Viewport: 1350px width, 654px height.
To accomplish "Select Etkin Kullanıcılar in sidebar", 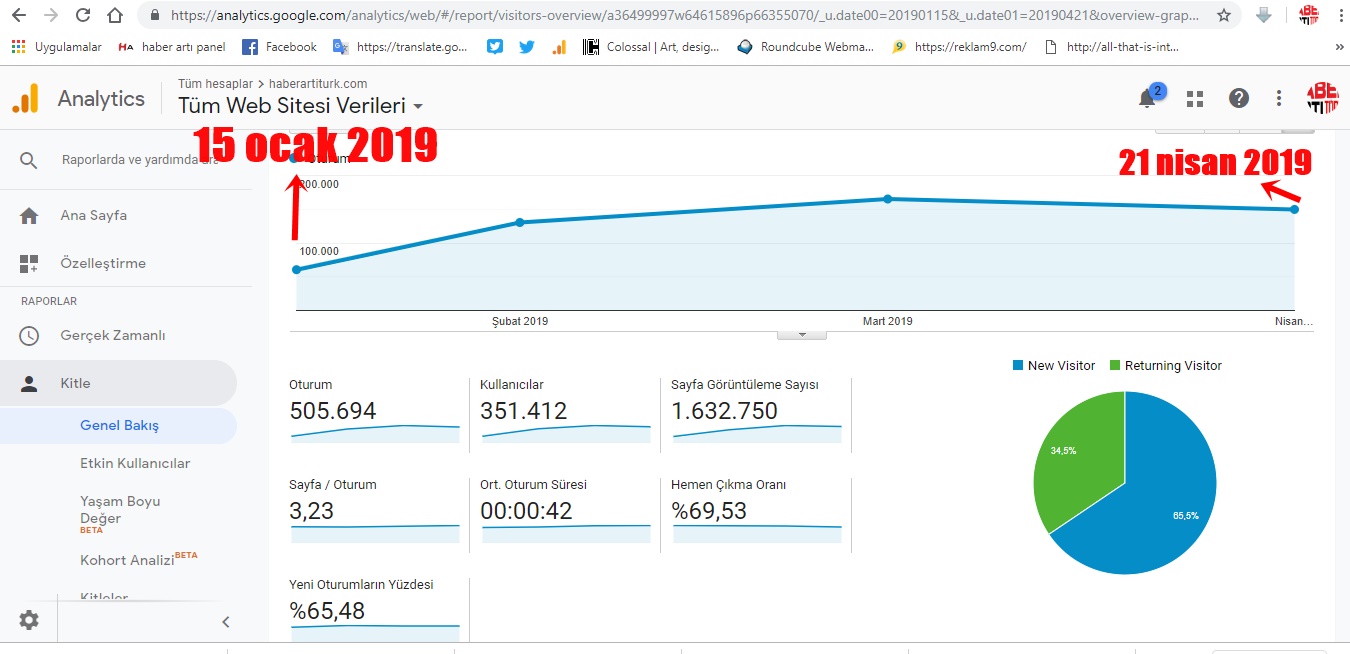I will click(135, 463).
